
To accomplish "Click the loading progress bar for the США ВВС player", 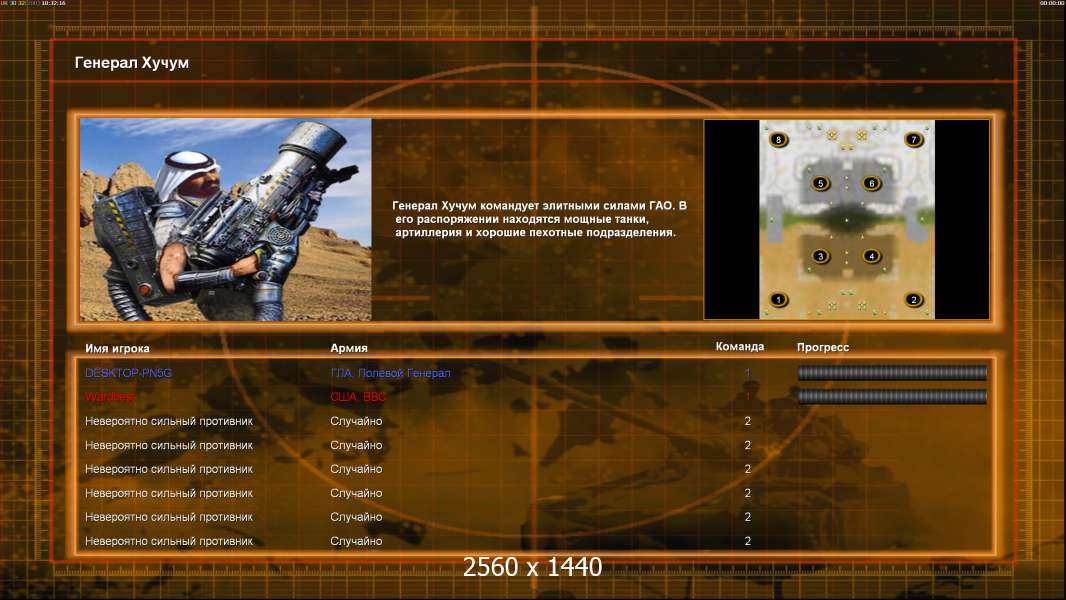I will coord(892,397).
